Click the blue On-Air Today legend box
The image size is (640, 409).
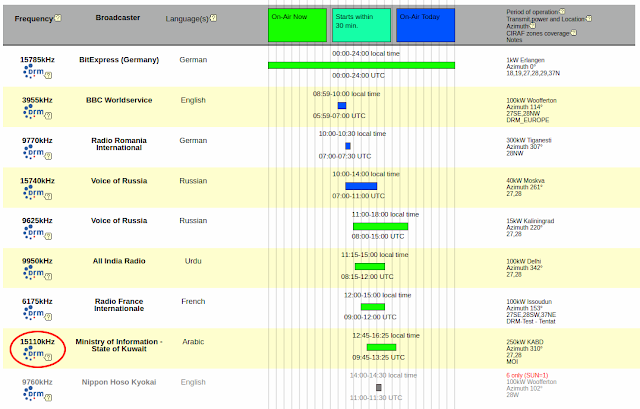point(425,25)
